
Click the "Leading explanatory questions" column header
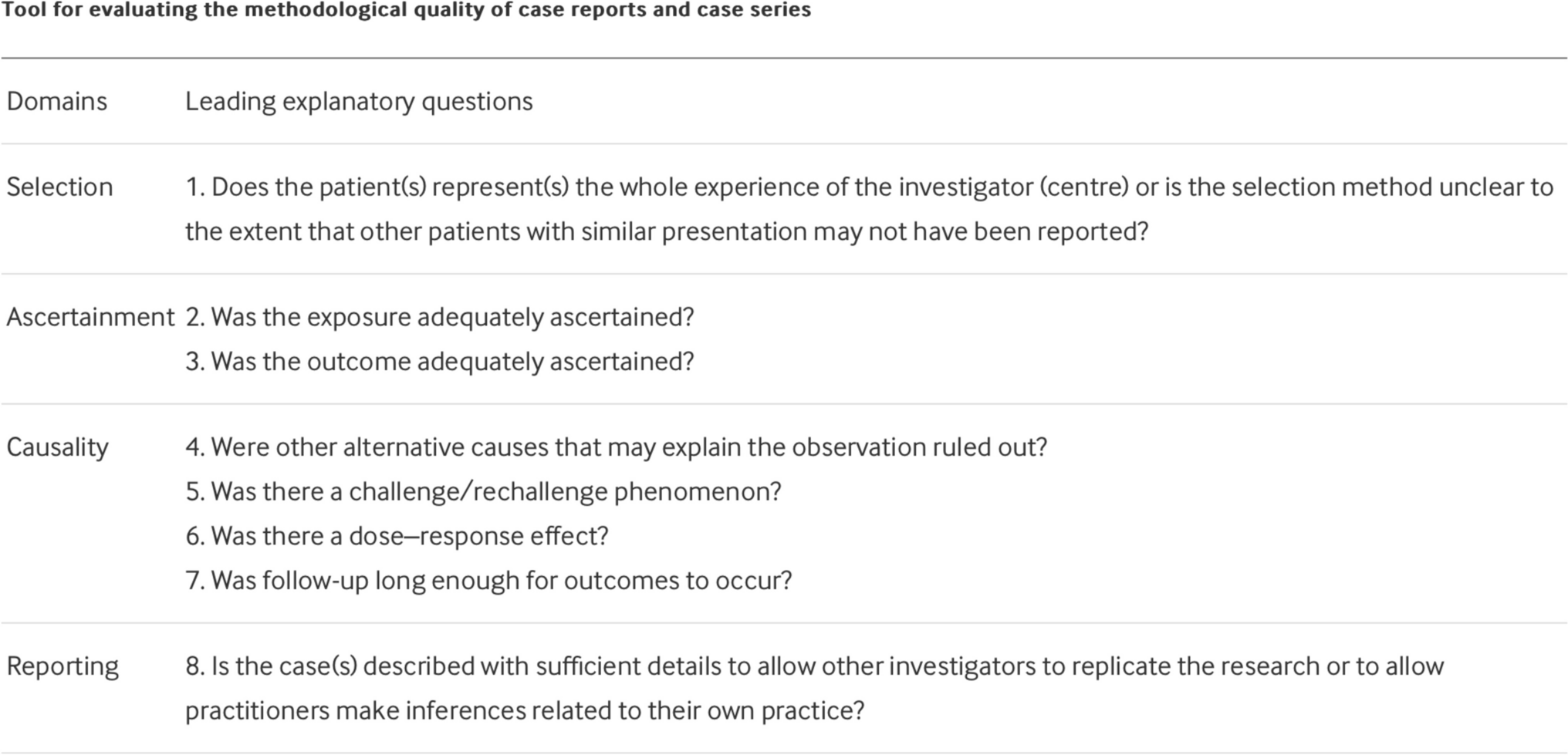coord(359,101)
